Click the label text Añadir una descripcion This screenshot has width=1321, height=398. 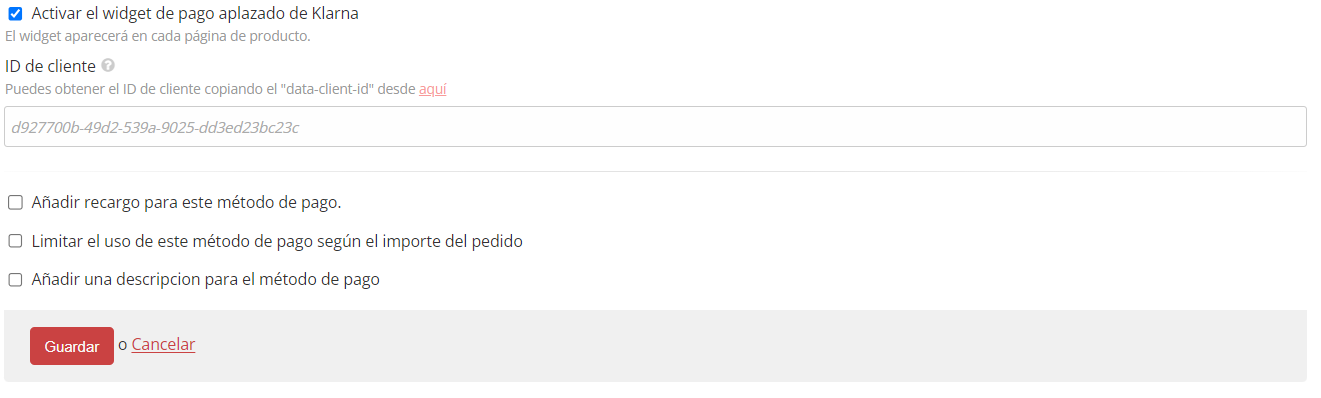[x=206, y=280]
